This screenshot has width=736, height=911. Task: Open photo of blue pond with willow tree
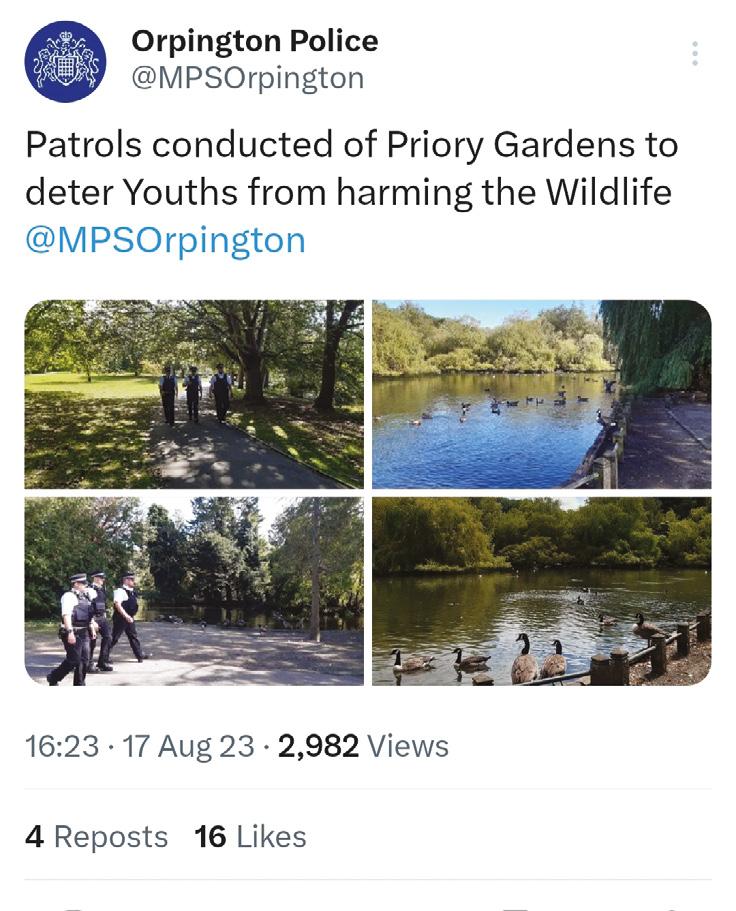coord(541,394)
